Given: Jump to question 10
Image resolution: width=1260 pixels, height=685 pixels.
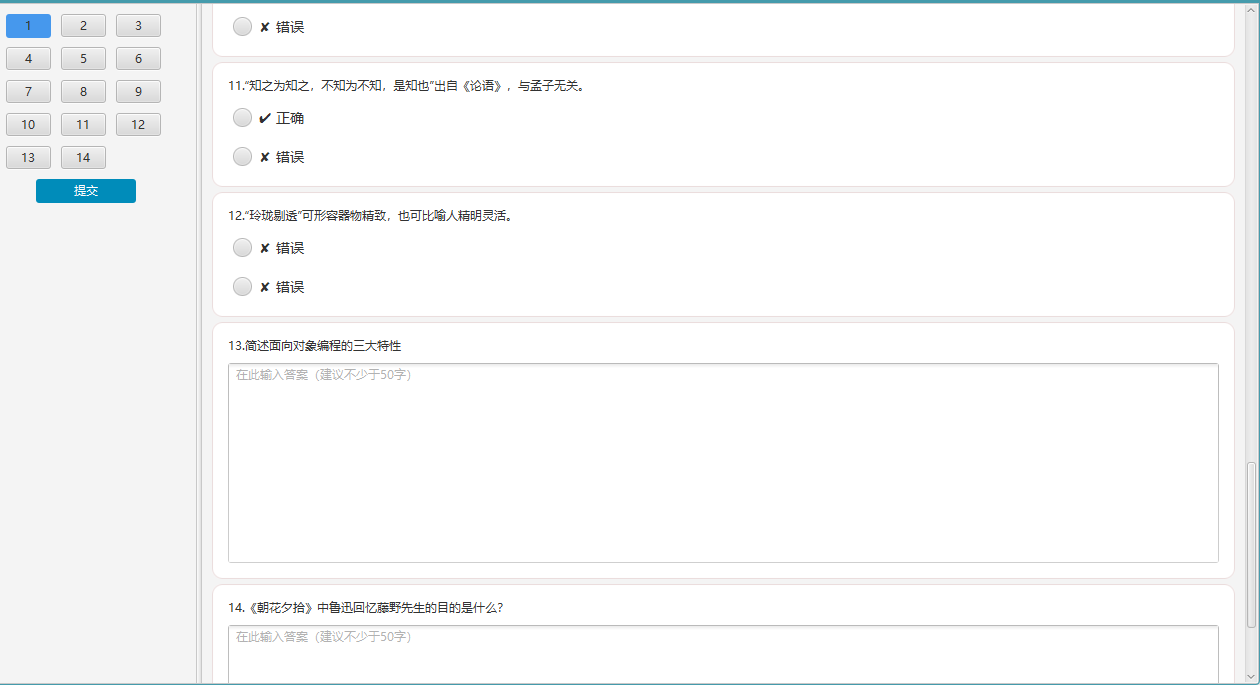Looking at the screenshot, I should click(x=28, y=125).
